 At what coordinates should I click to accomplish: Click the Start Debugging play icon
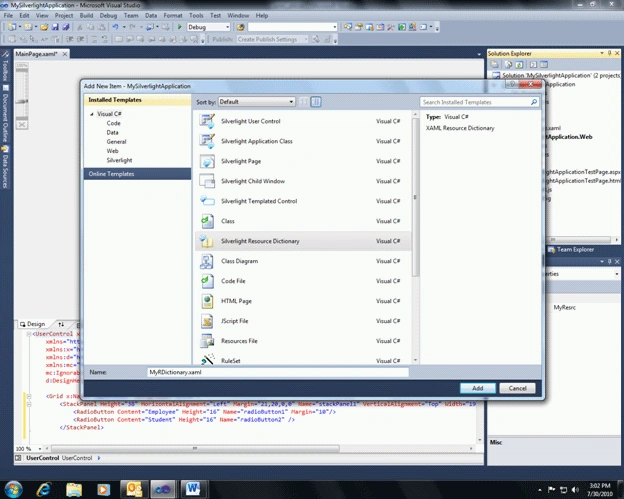[x=179, y=27]
